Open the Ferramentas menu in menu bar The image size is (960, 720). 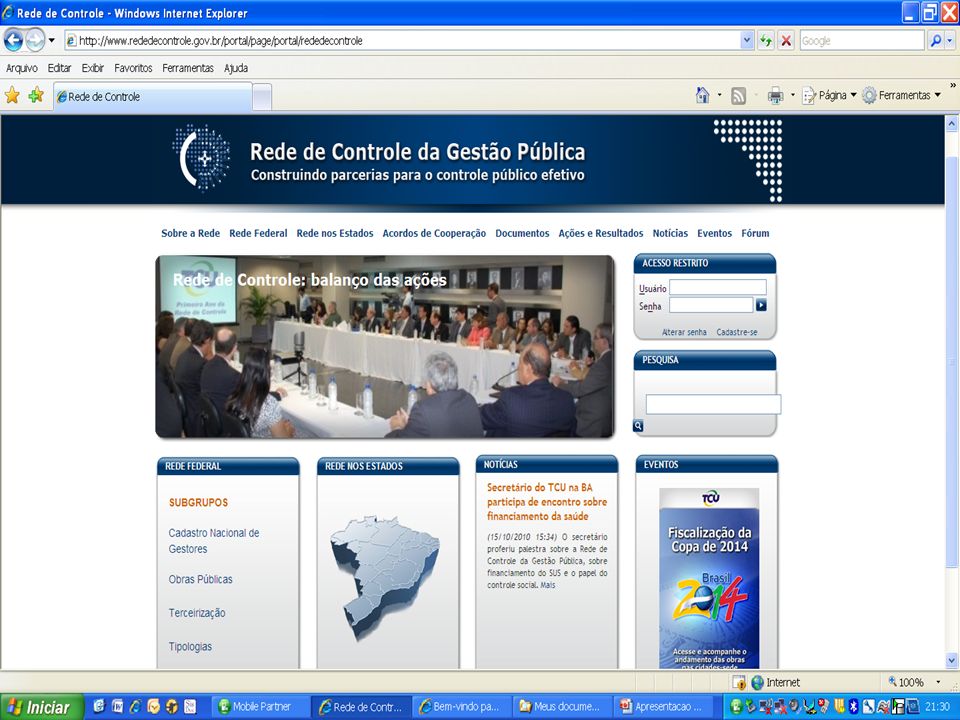pyautogui.click(x=188, y=68)
